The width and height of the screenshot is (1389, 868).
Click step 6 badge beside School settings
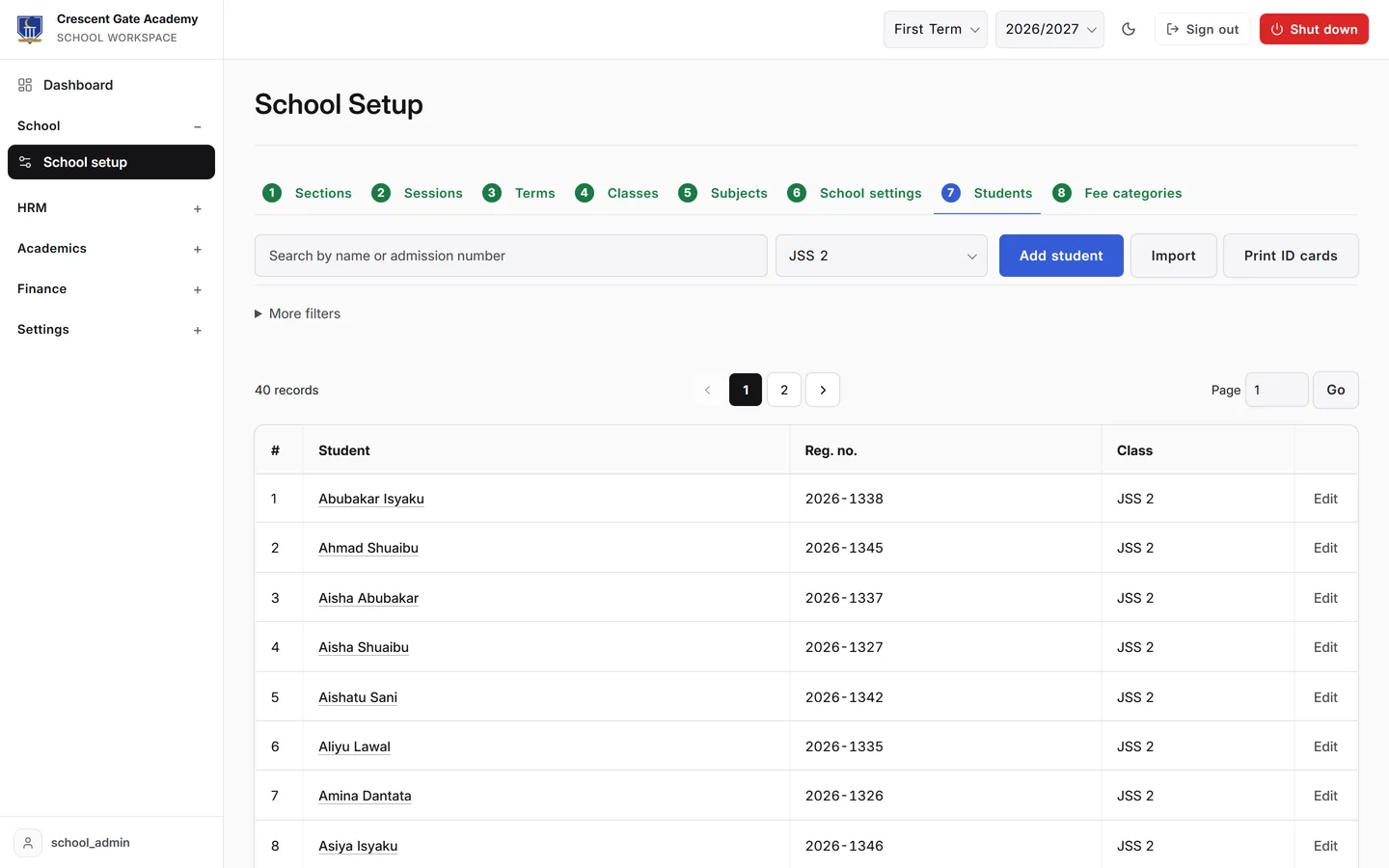tap(797, 193)
